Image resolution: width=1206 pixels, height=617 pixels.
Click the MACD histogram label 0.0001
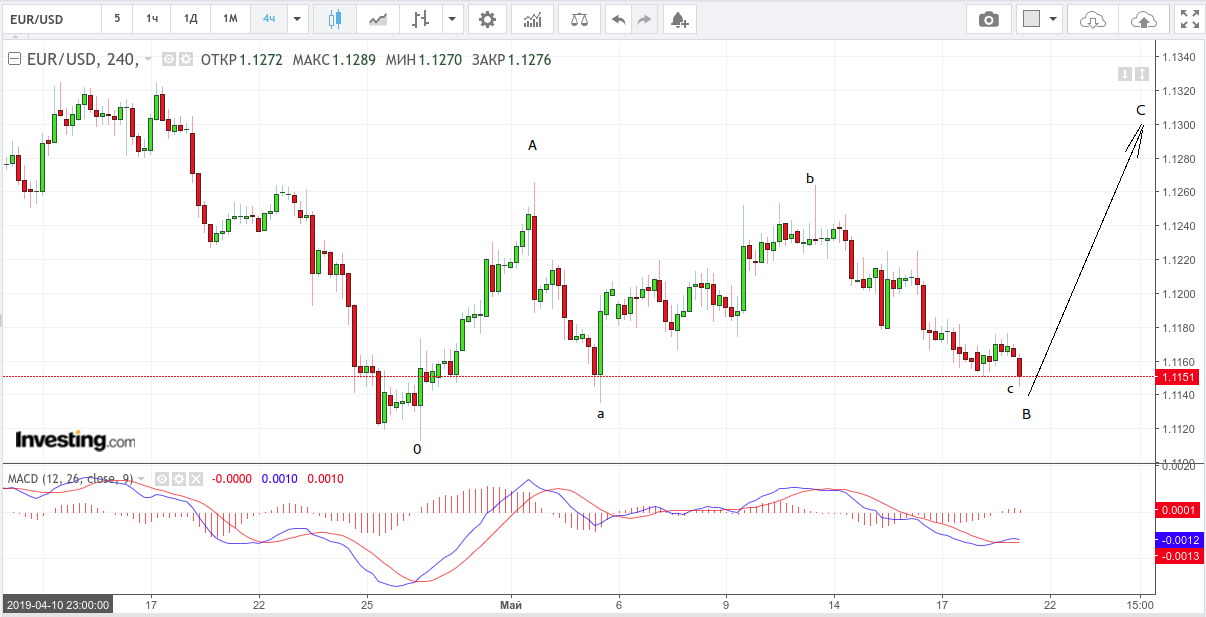(x=1177, y=510)
